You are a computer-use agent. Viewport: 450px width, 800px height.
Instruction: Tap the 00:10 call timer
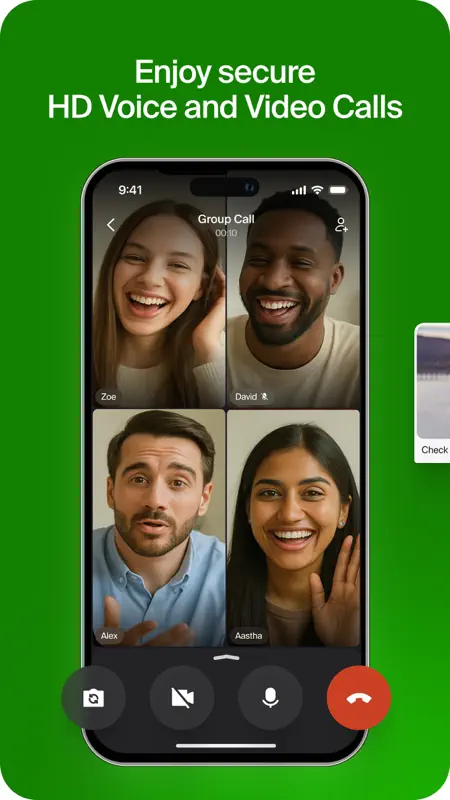point(226,233)
